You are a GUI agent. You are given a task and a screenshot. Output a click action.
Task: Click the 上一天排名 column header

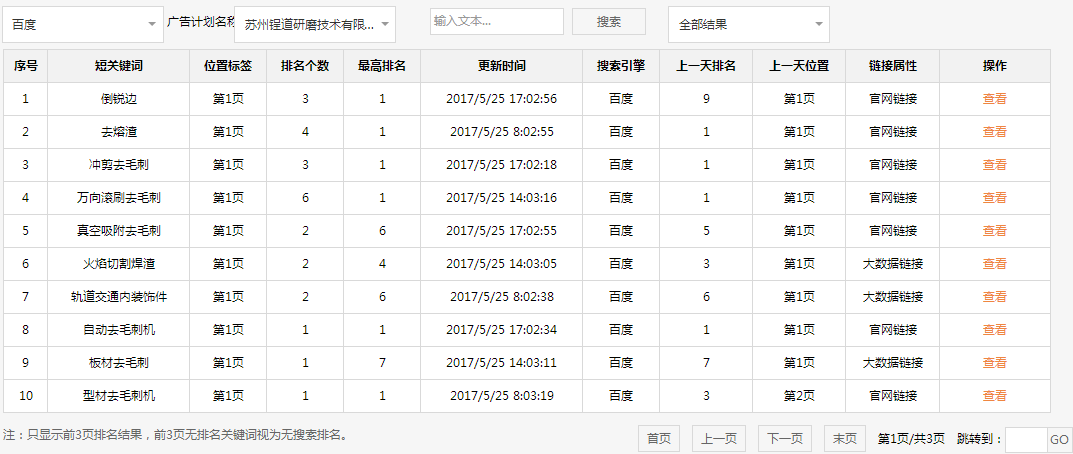706,66
